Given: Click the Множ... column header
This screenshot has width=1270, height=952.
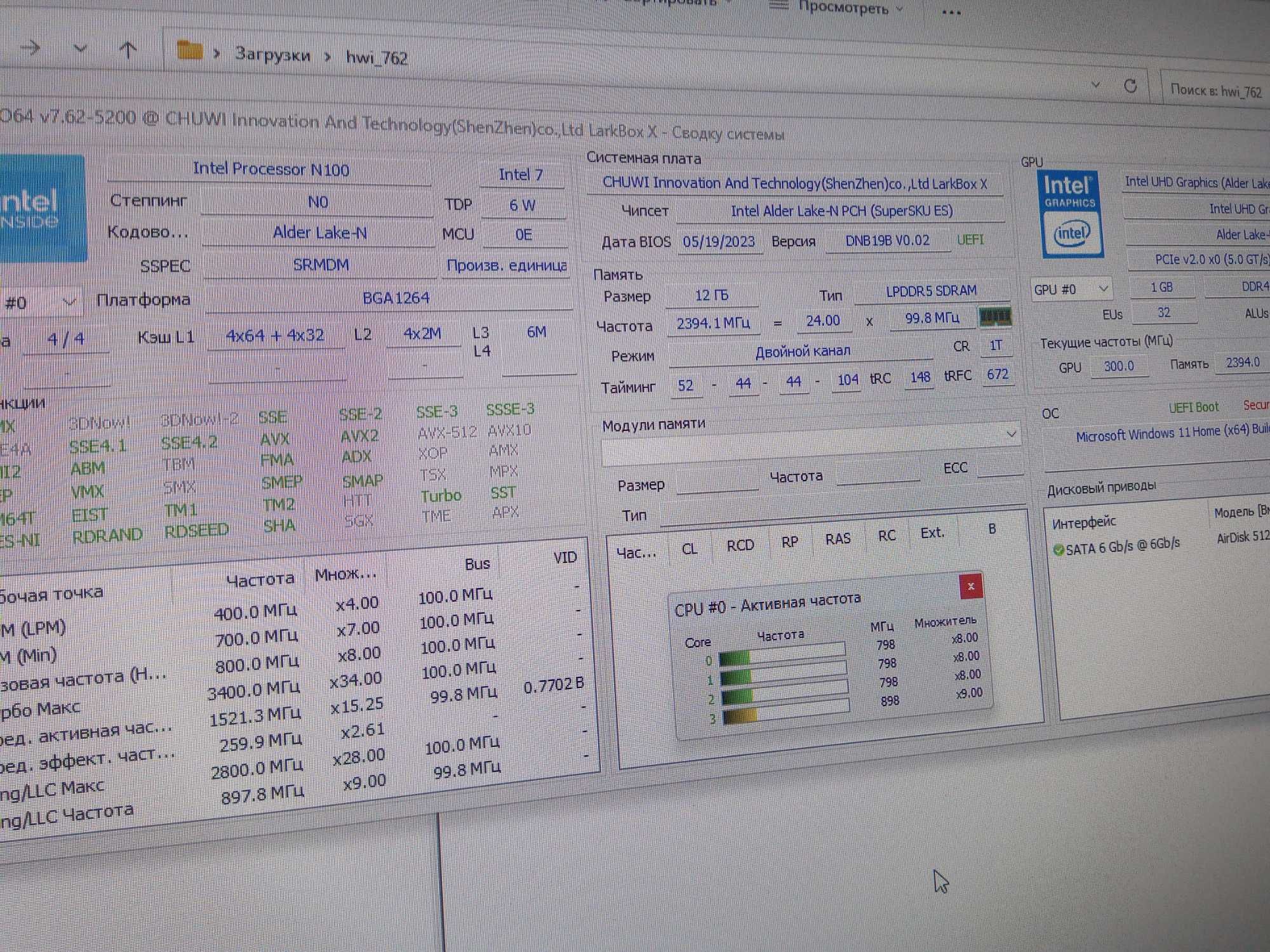Looking at the screenshot, I should click(345, 574).
